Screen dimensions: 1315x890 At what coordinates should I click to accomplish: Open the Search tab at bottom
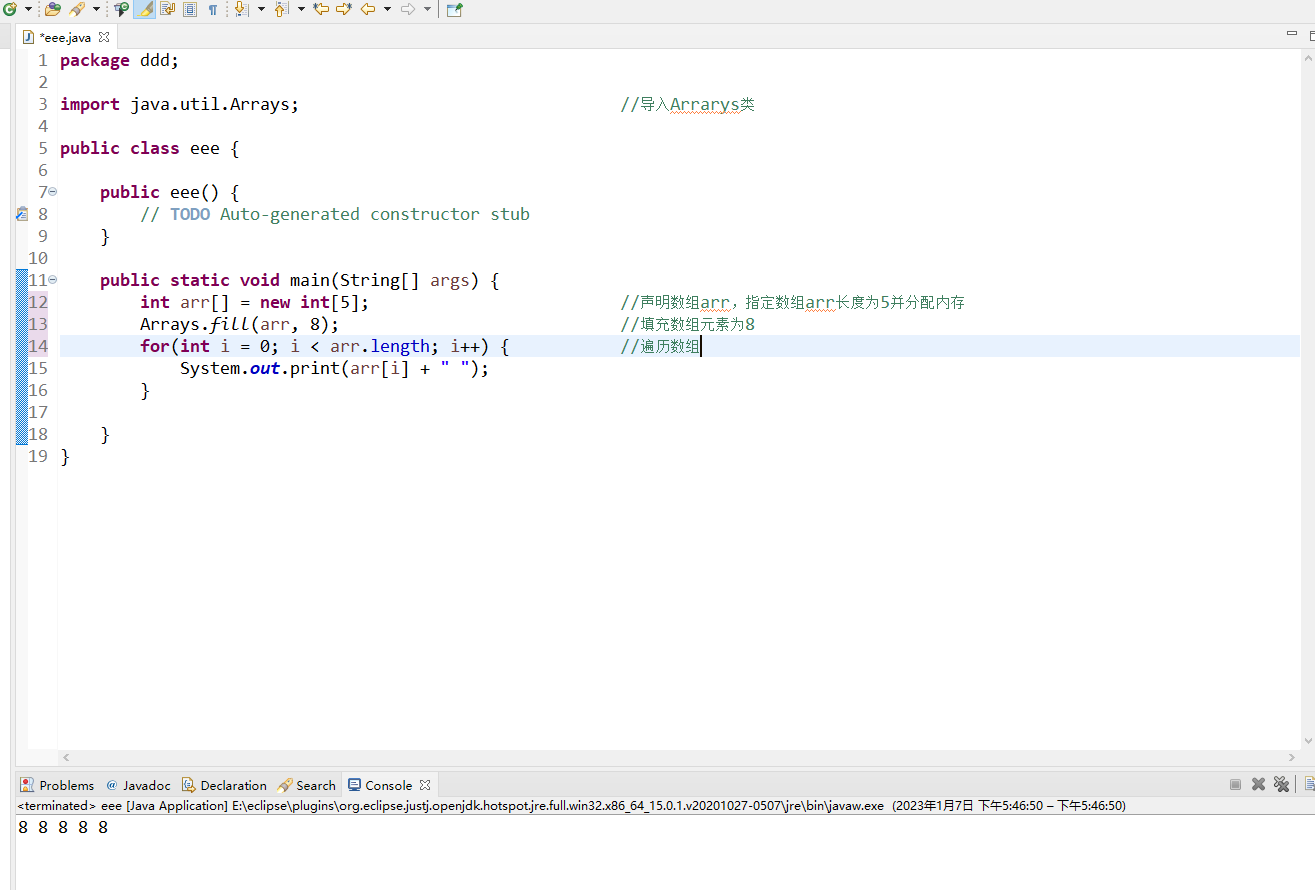pyautogui.click(x=314, y=785)
